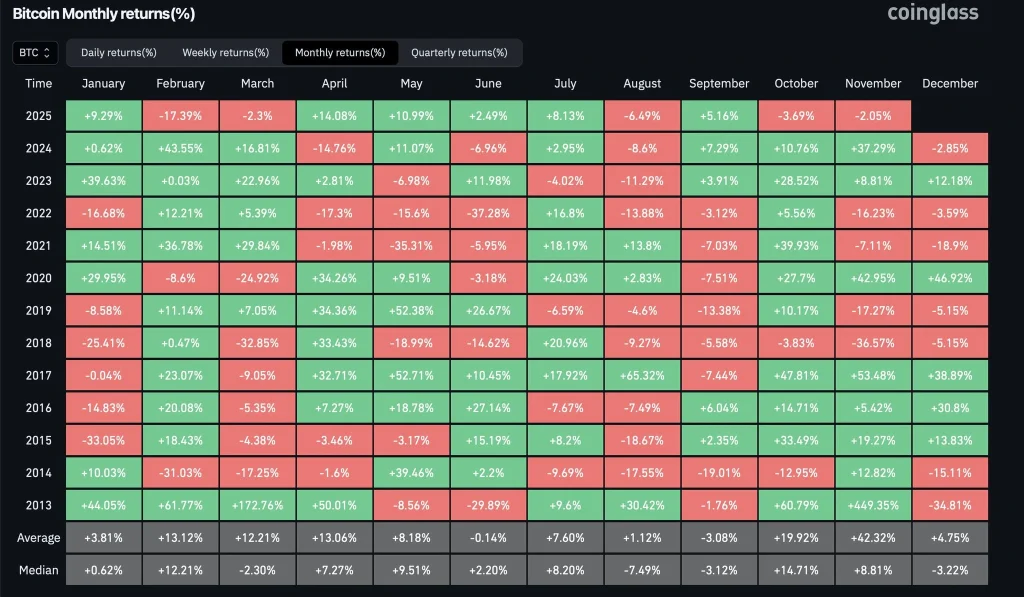Select the -37.28% June 2022 cell
Screen dimensions: 1024x597
tap(488, 213)
